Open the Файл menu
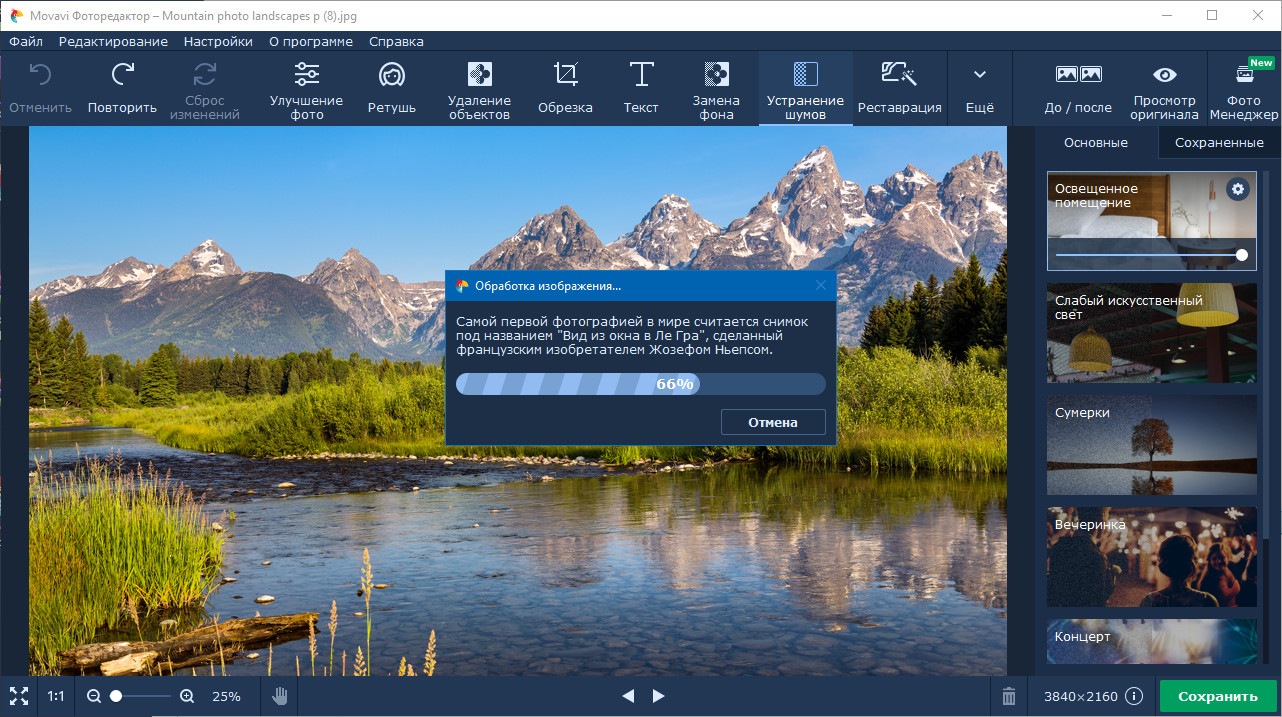 tap(26, 41)
